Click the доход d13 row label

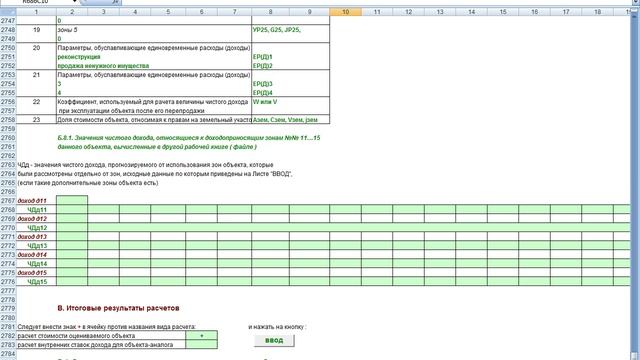pos(32,236)
